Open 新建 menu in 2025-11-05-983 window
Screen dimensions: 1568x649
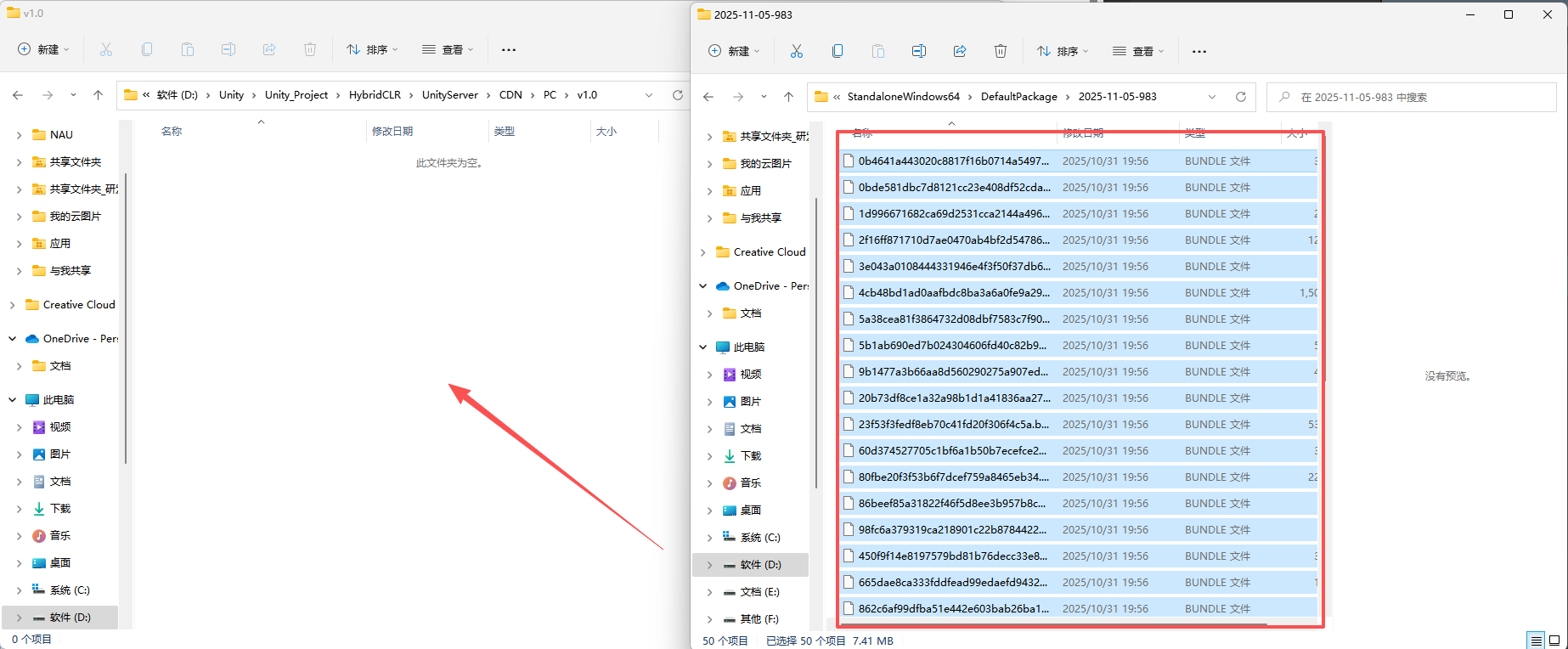click(x=734, y=51)
